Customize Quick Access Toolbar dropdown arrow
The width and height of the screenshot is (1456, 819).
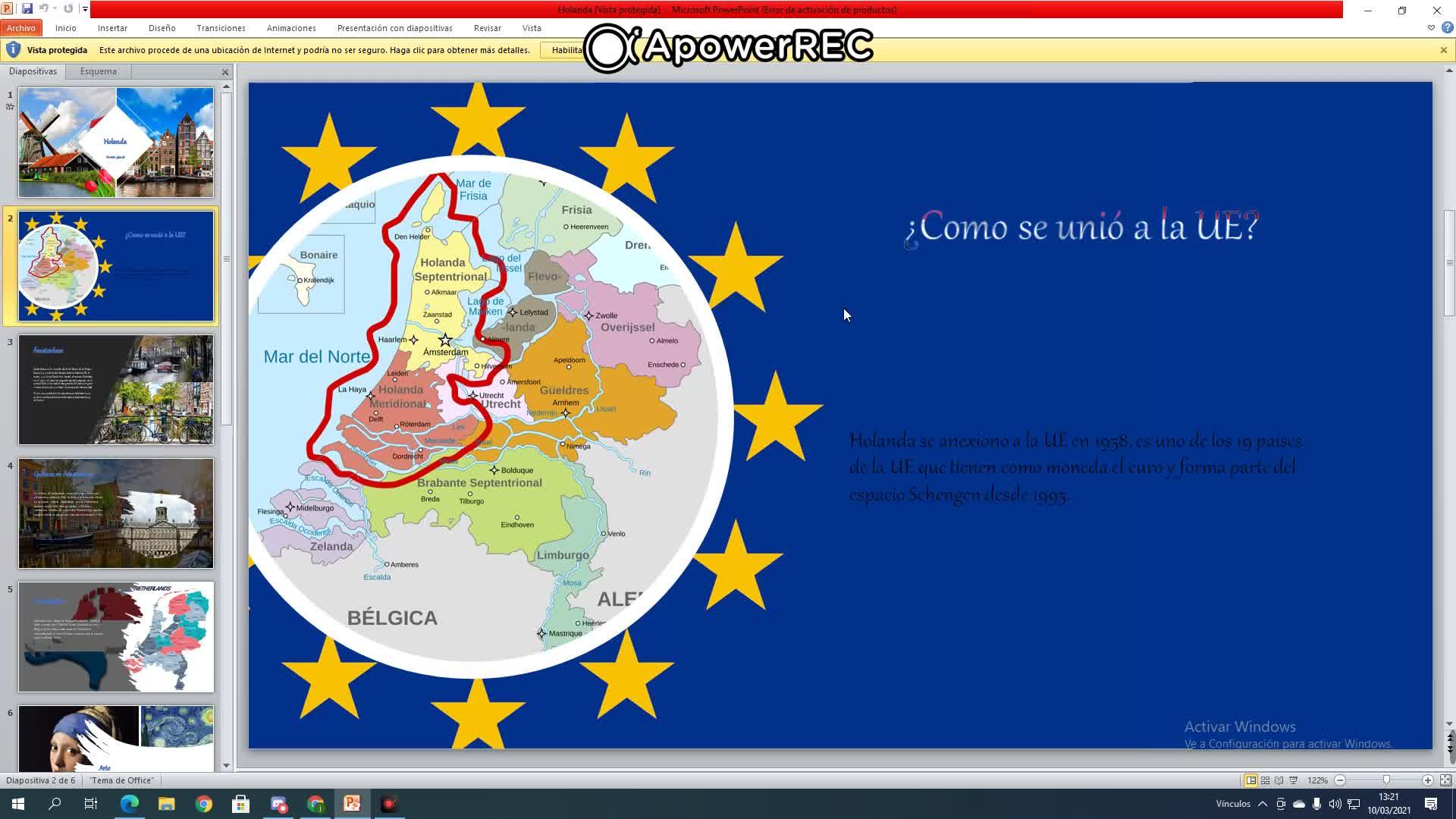click(85, 9)
